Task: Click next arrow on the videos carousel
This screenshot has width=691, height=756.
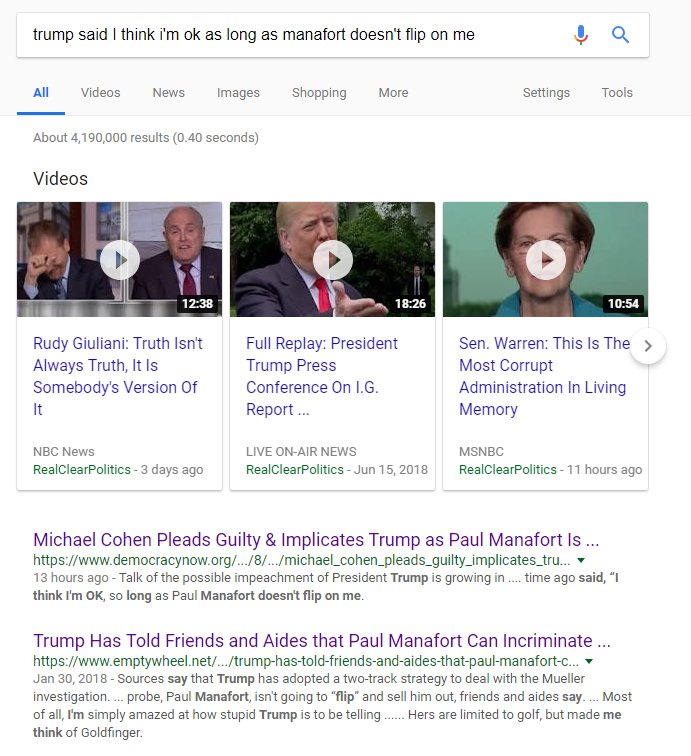Action: (648, 346)
